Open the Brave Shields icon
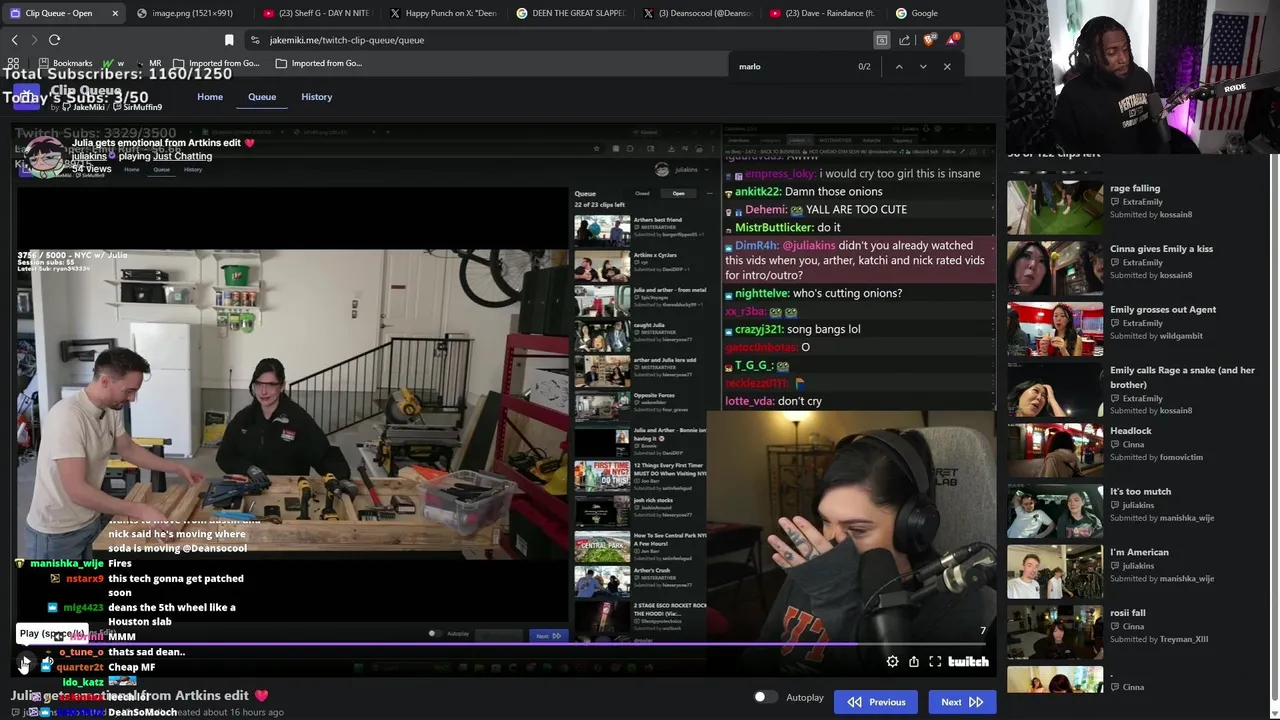 [929, 40]
